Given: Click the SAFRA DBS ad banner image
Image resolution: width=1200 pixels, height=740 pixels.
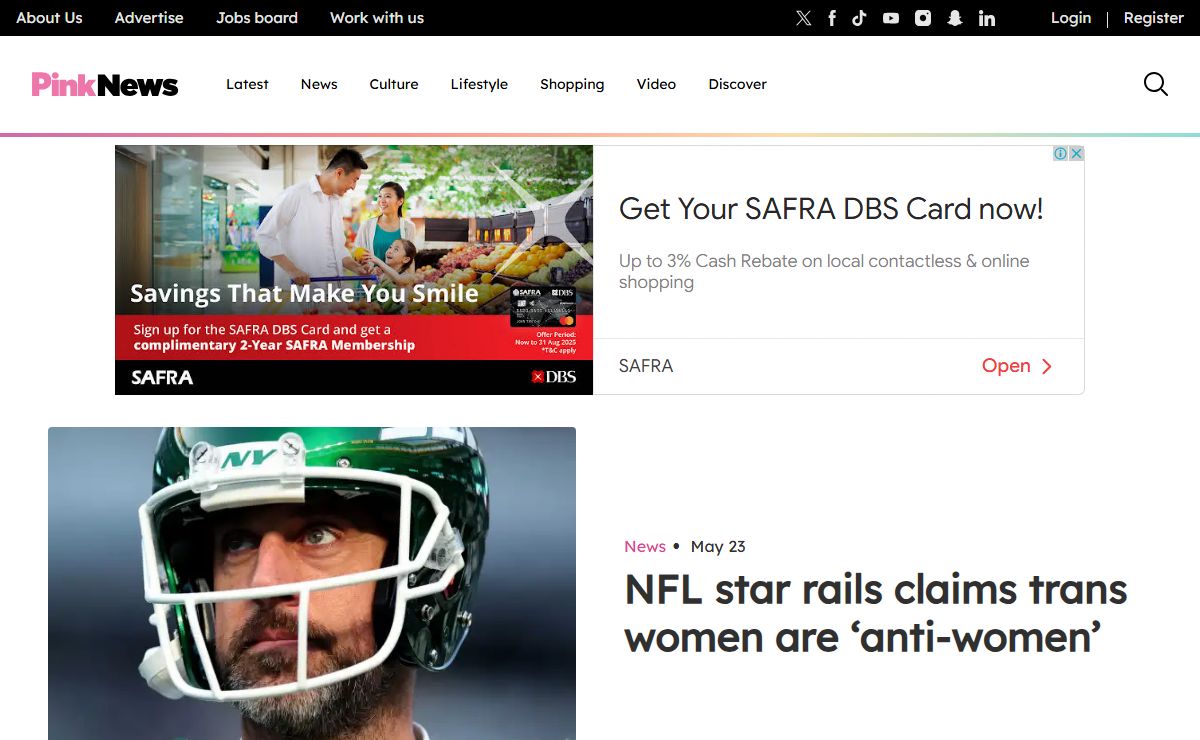Looking at the screenshot, I should 354,270.
